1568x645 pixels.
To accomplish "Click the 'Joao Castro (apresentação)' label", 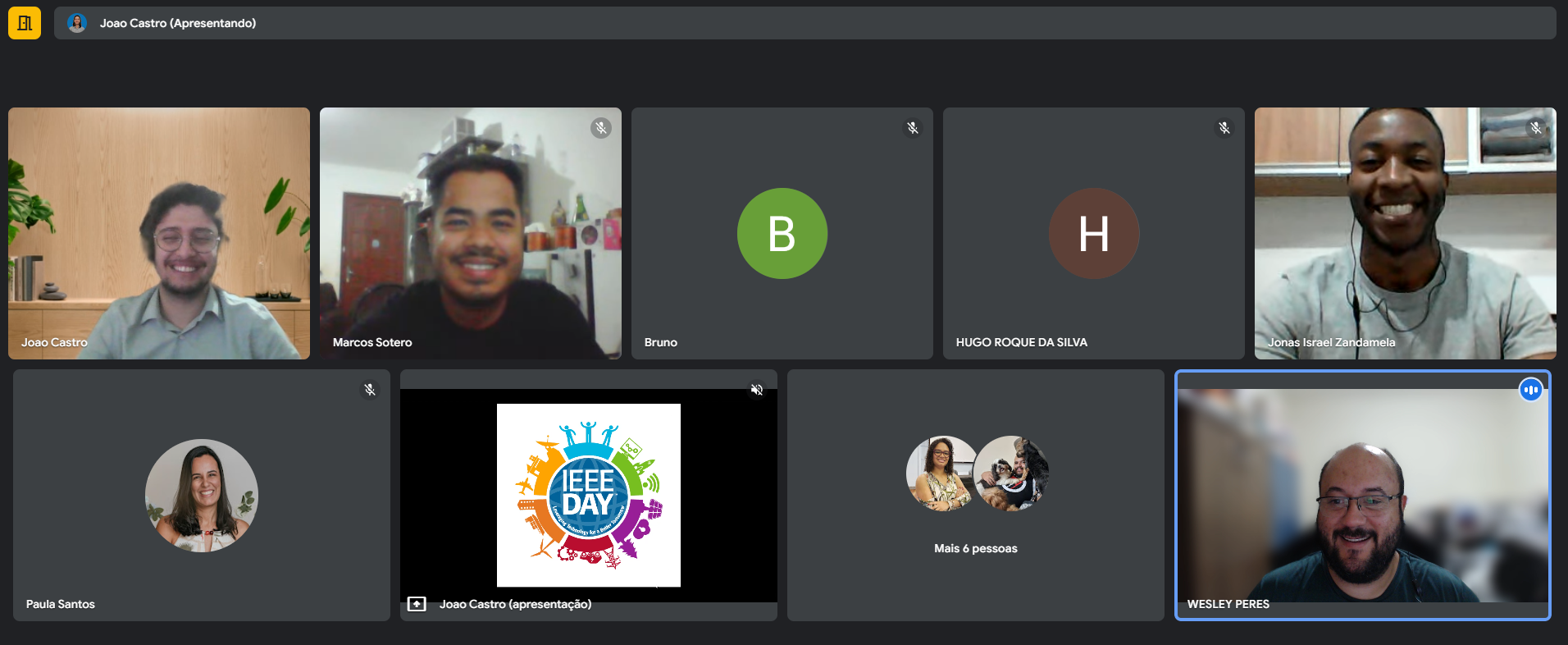I will [515, 604].
